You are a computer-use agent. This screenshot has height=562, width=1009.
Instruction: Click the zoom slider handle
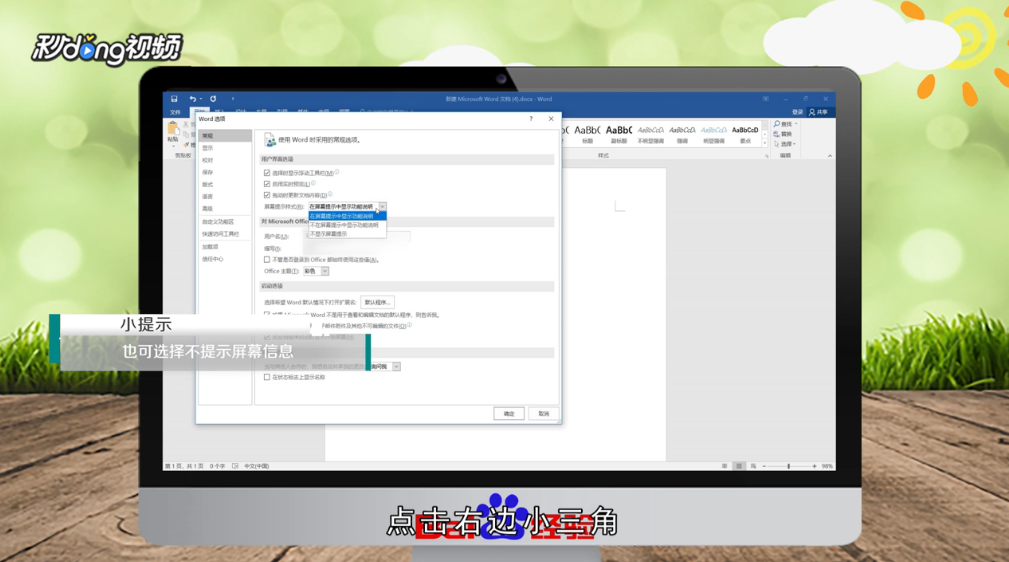coord(788,466)
